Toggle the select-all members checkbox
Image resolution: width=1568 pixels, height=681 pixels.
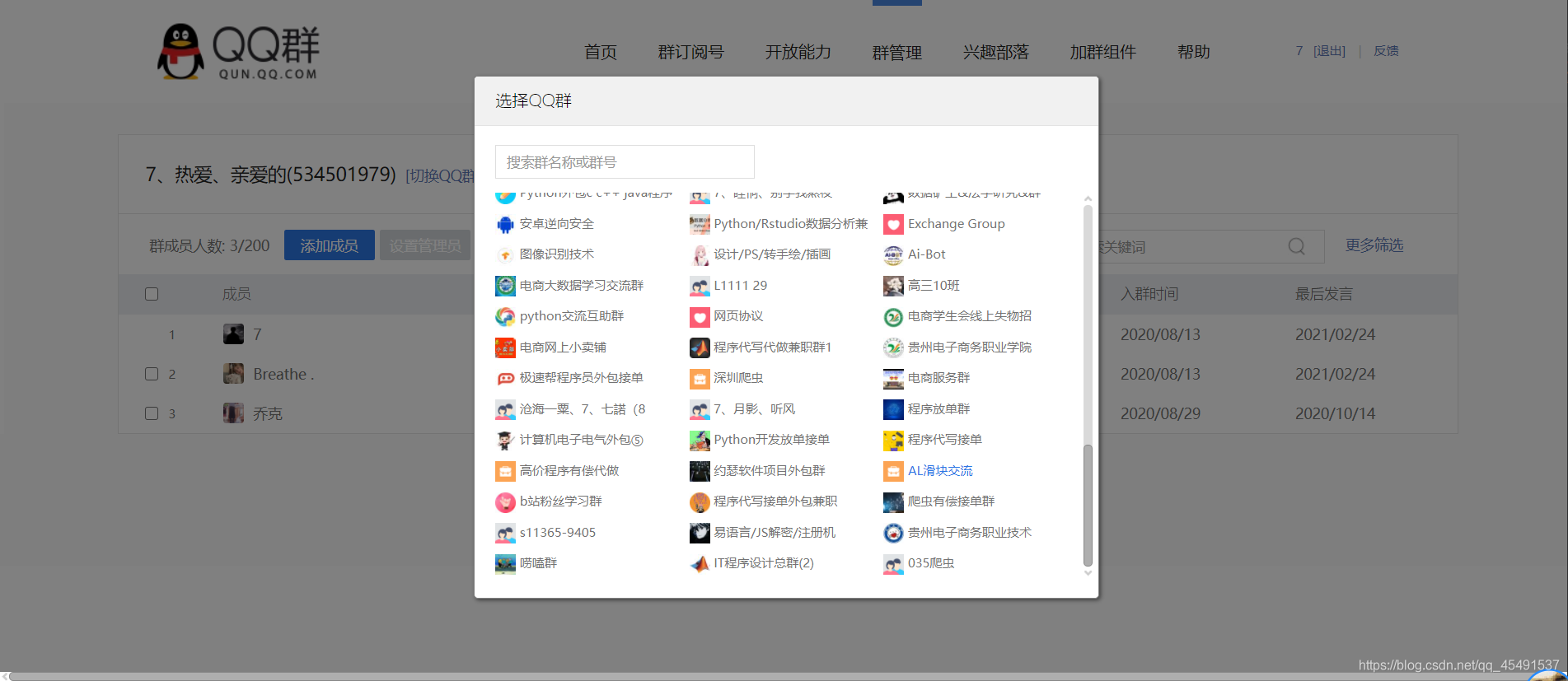tap(152, 294)
